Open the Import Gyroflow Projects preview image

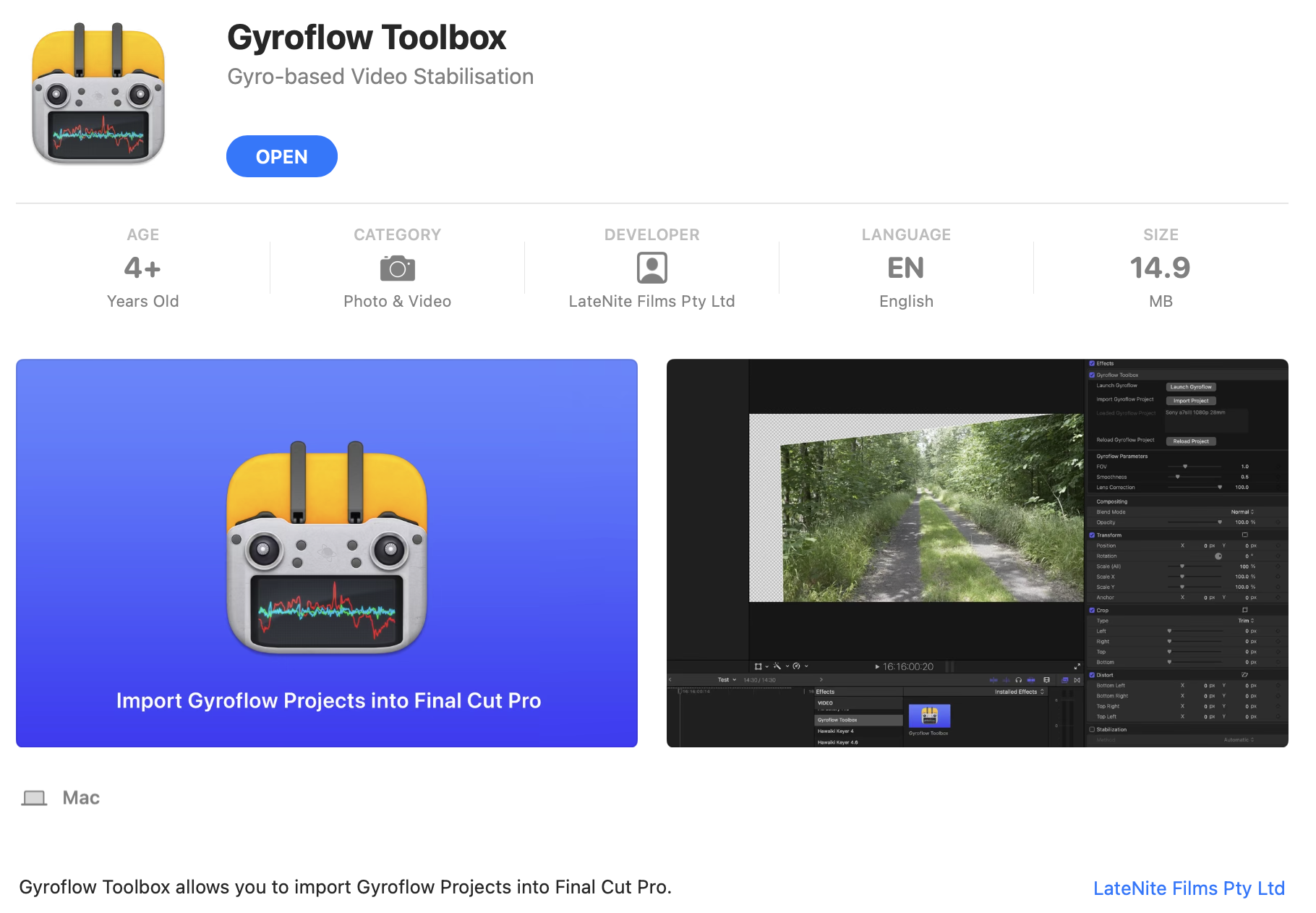tap(327, 553)
